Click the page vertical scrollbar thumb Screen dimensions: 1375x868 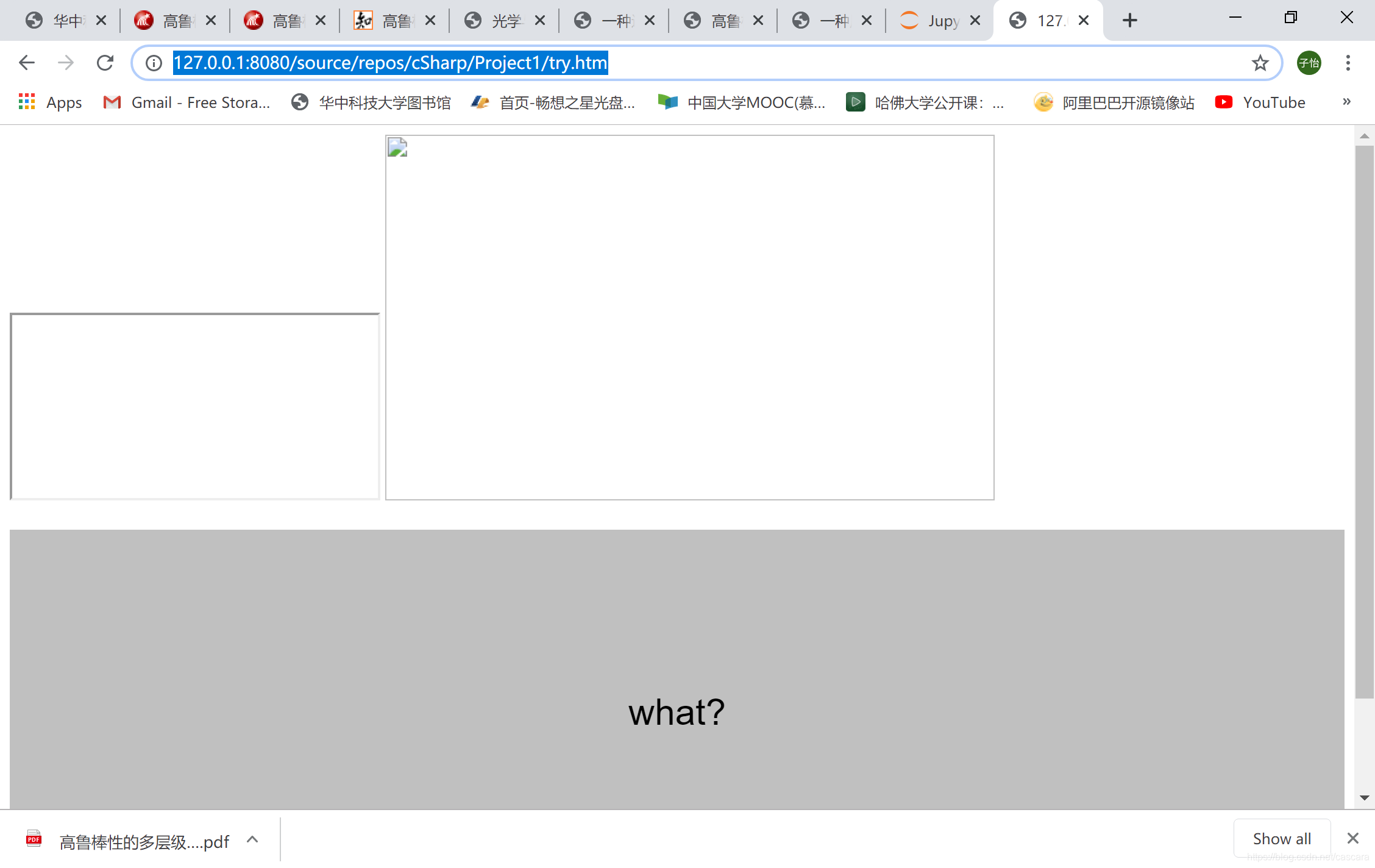coord(1364,422)
